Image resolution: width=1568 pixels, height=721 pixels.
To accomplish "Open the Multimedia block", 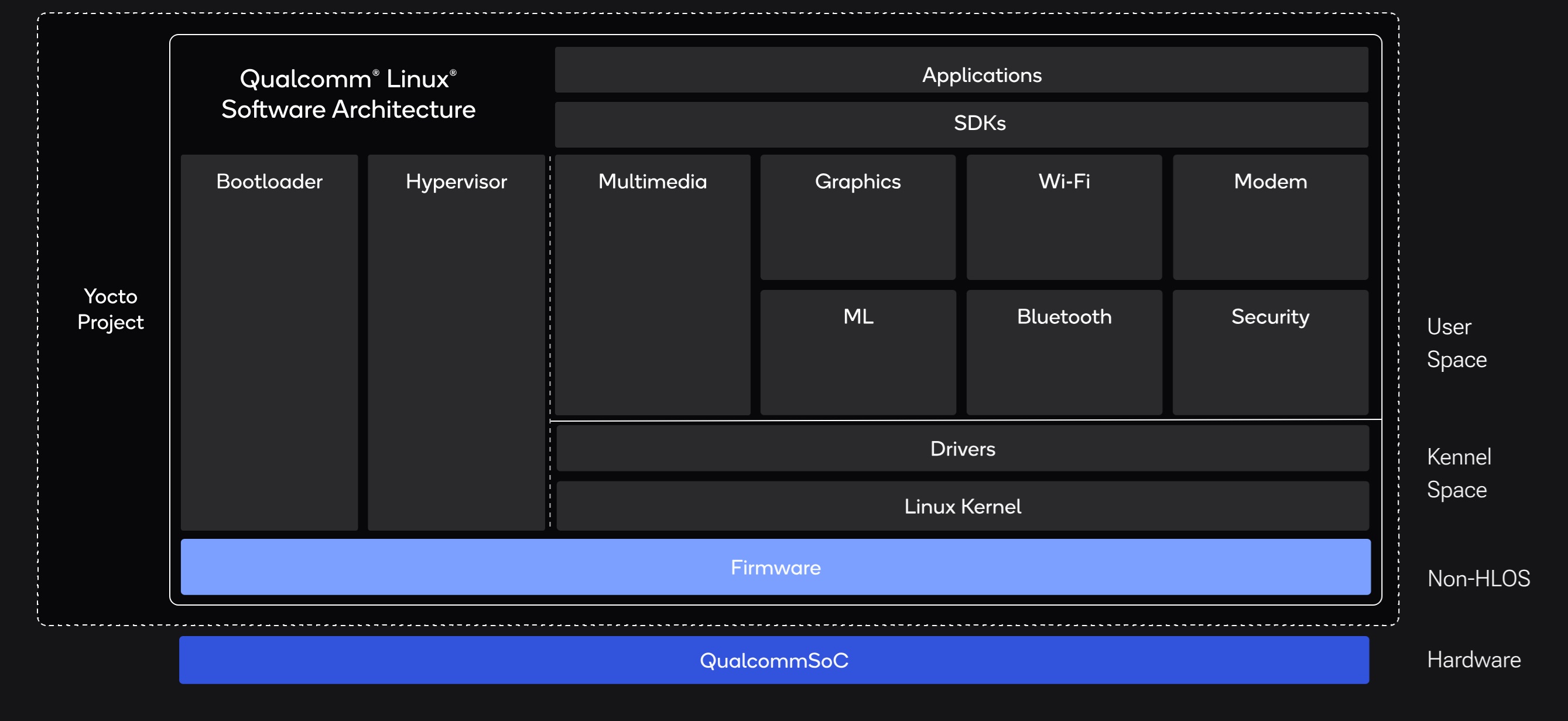I will (x=652, y=285).
